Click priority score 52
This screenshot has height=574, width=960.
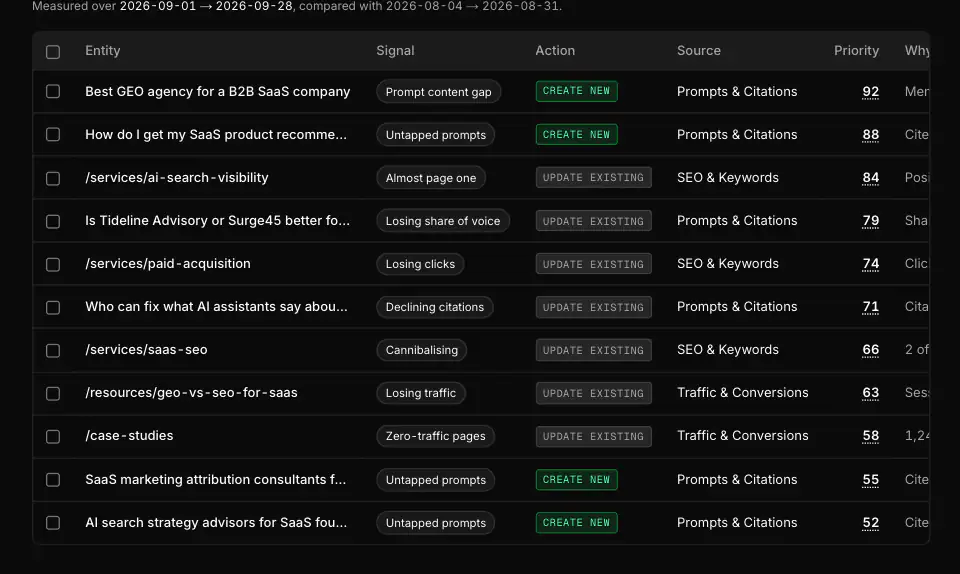(x=871, y=523)
